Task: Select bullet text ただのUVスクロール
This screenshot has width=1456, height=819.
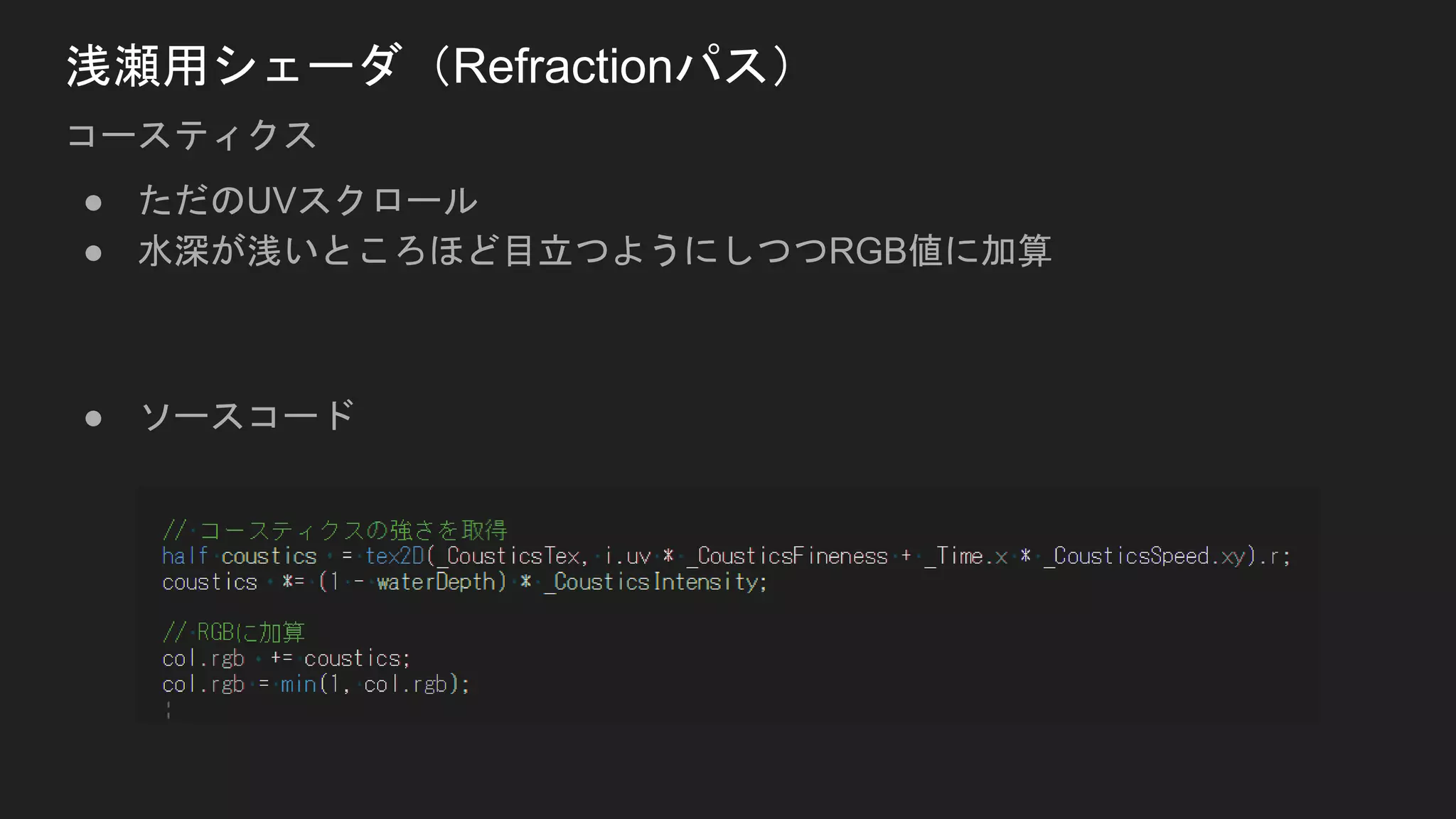Action: (x=308, y=200)
